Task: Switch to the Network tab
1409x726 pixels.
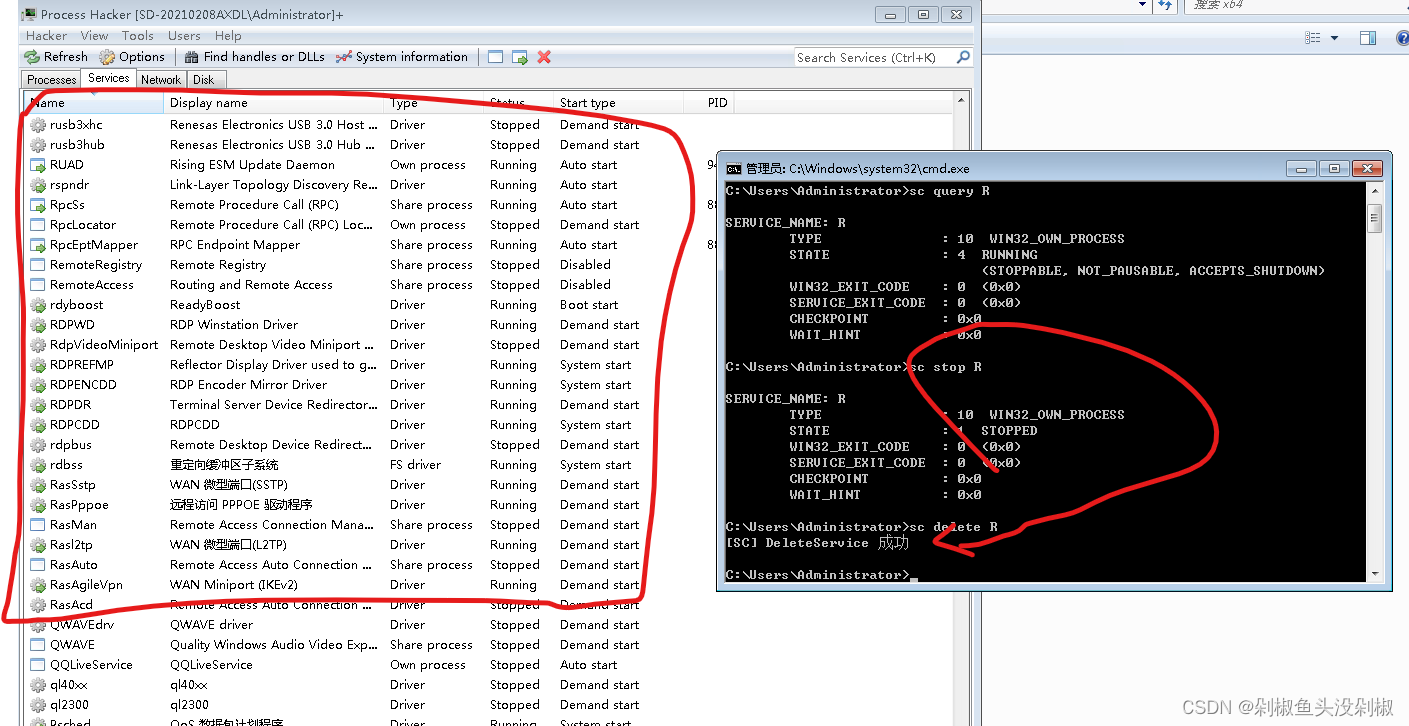Action: click(x=161, y=80)
